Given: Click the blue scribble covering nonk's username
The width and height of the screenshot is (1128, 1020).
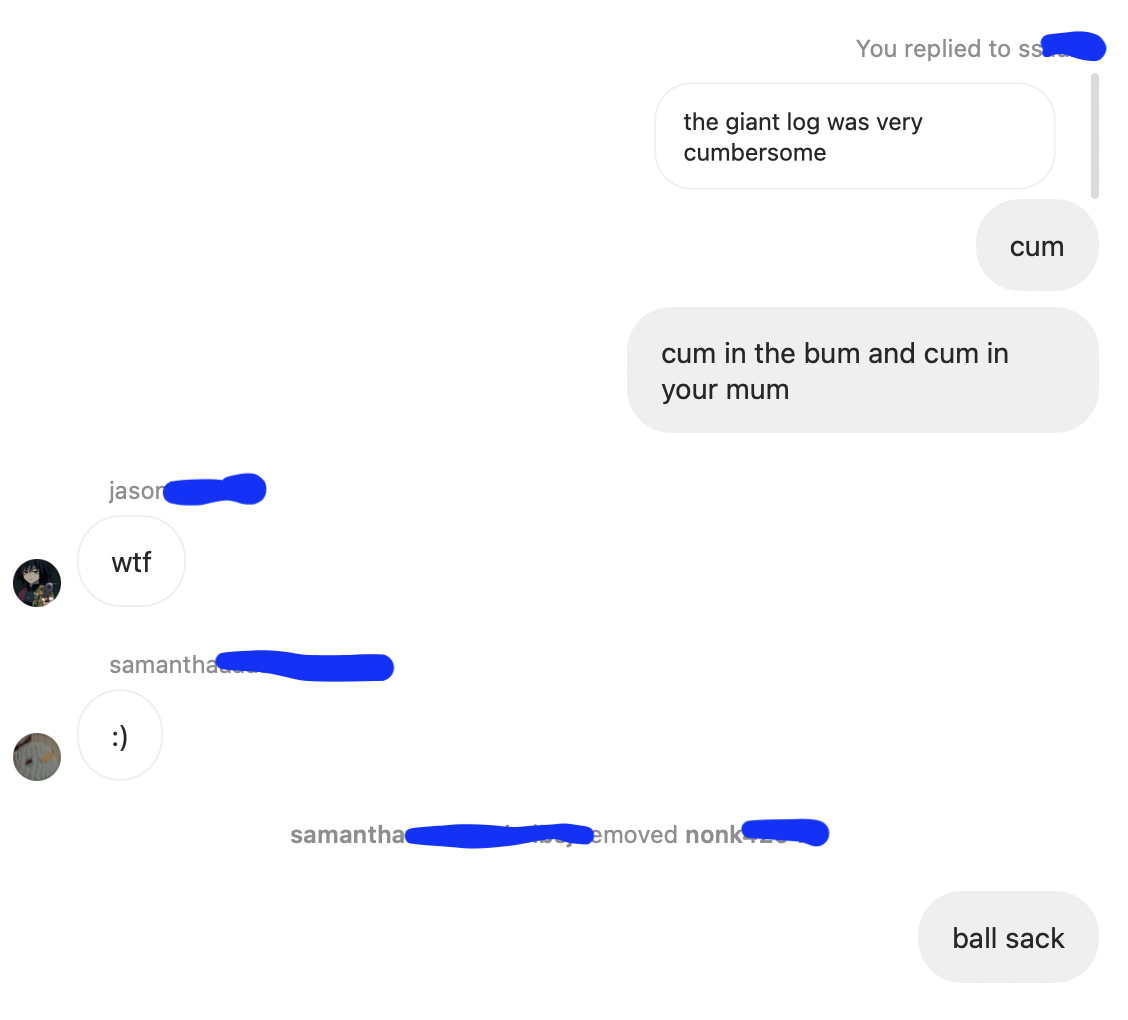Looking at the screenshot, I should (786, 832).
